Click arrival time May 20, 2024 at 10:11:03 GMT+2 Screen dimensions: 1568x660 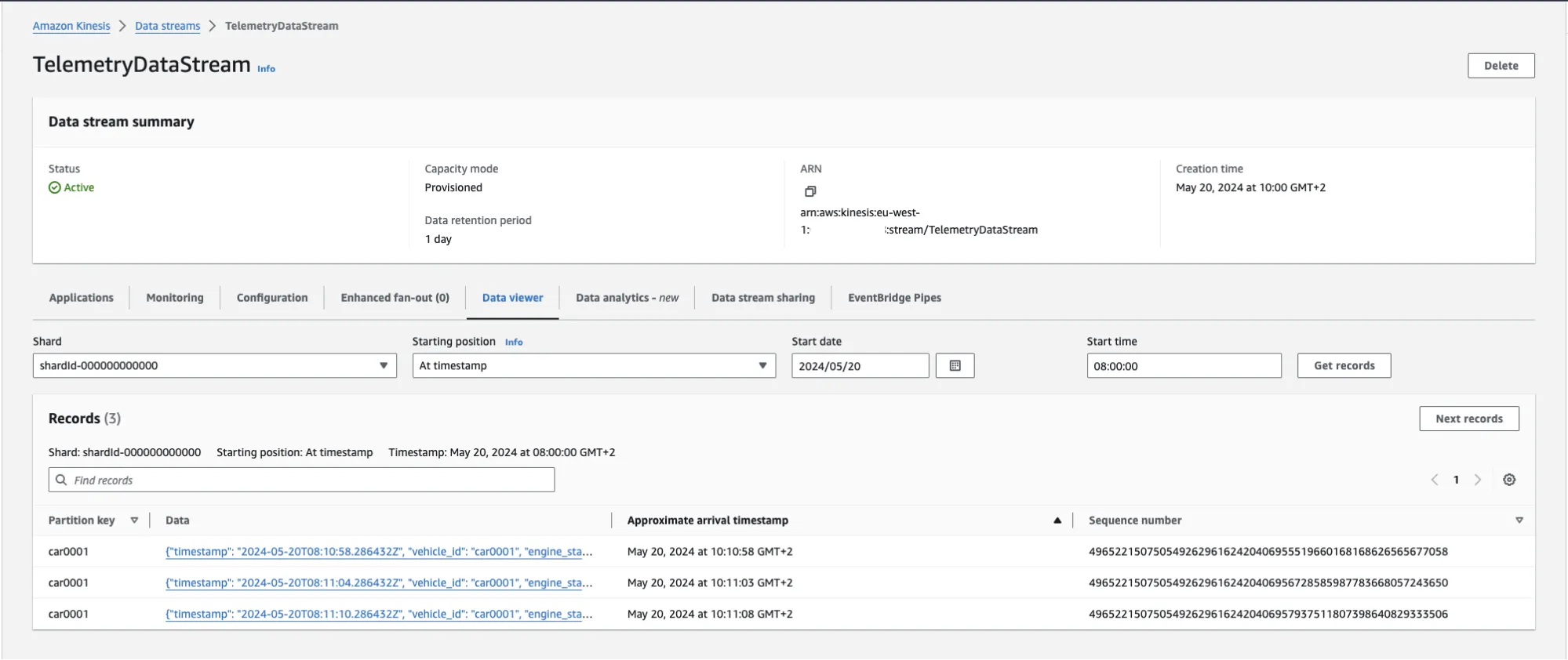[x=710, y=583]
